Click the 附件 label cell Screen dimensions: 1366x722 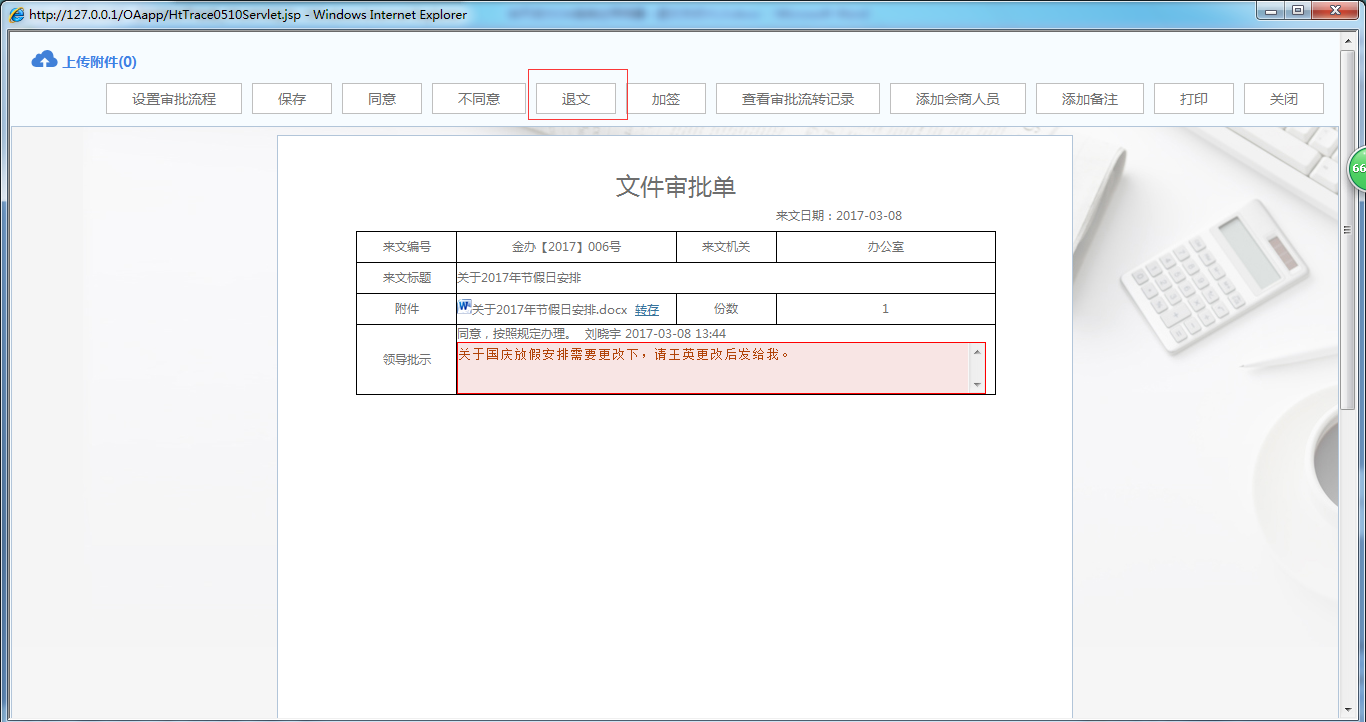pos(407,309)
